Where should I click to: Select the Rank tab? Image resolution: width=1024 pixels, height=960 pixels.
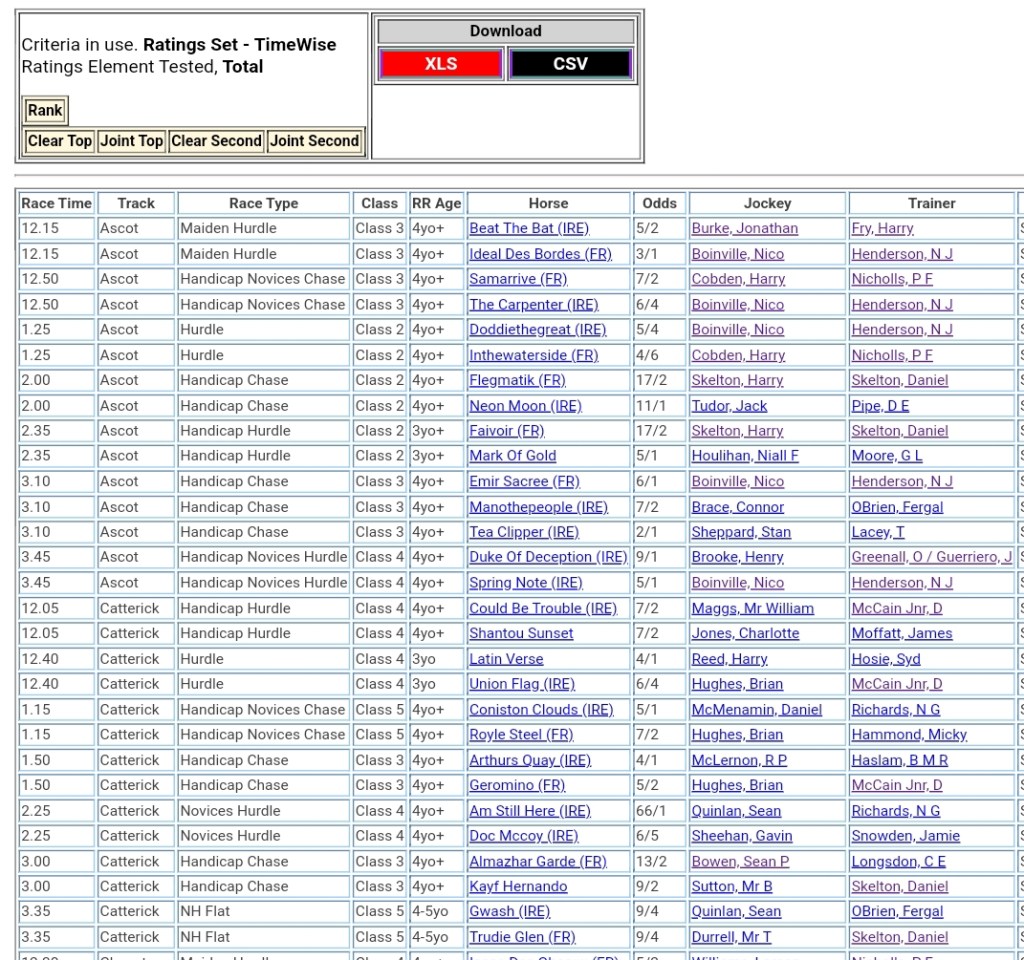(x=45, y=111)
